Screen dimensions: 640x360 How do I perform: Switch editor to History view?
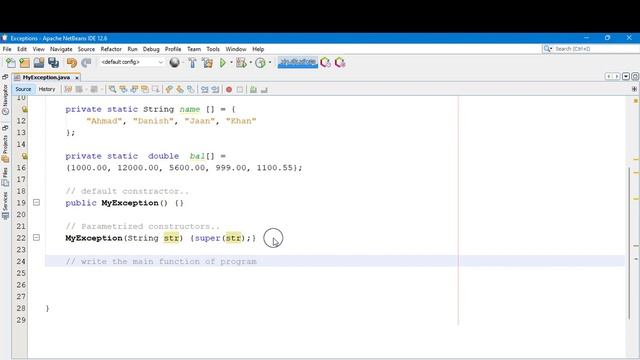pos(47,89)
